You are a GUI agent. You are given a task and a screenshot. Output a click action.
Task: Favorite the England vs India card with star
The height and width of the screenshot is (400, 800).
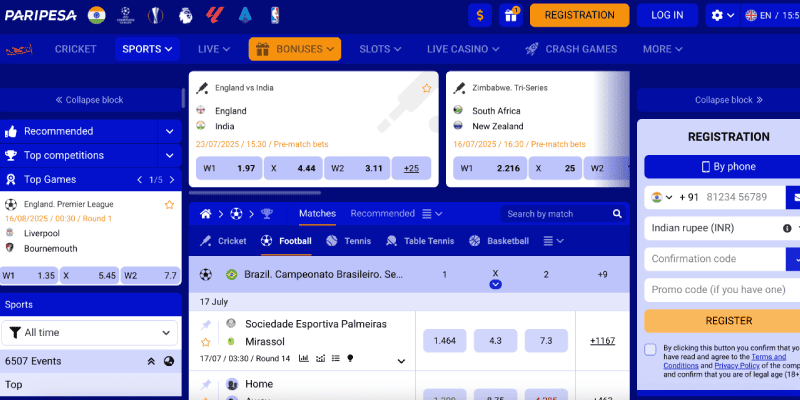pos(427,88)
